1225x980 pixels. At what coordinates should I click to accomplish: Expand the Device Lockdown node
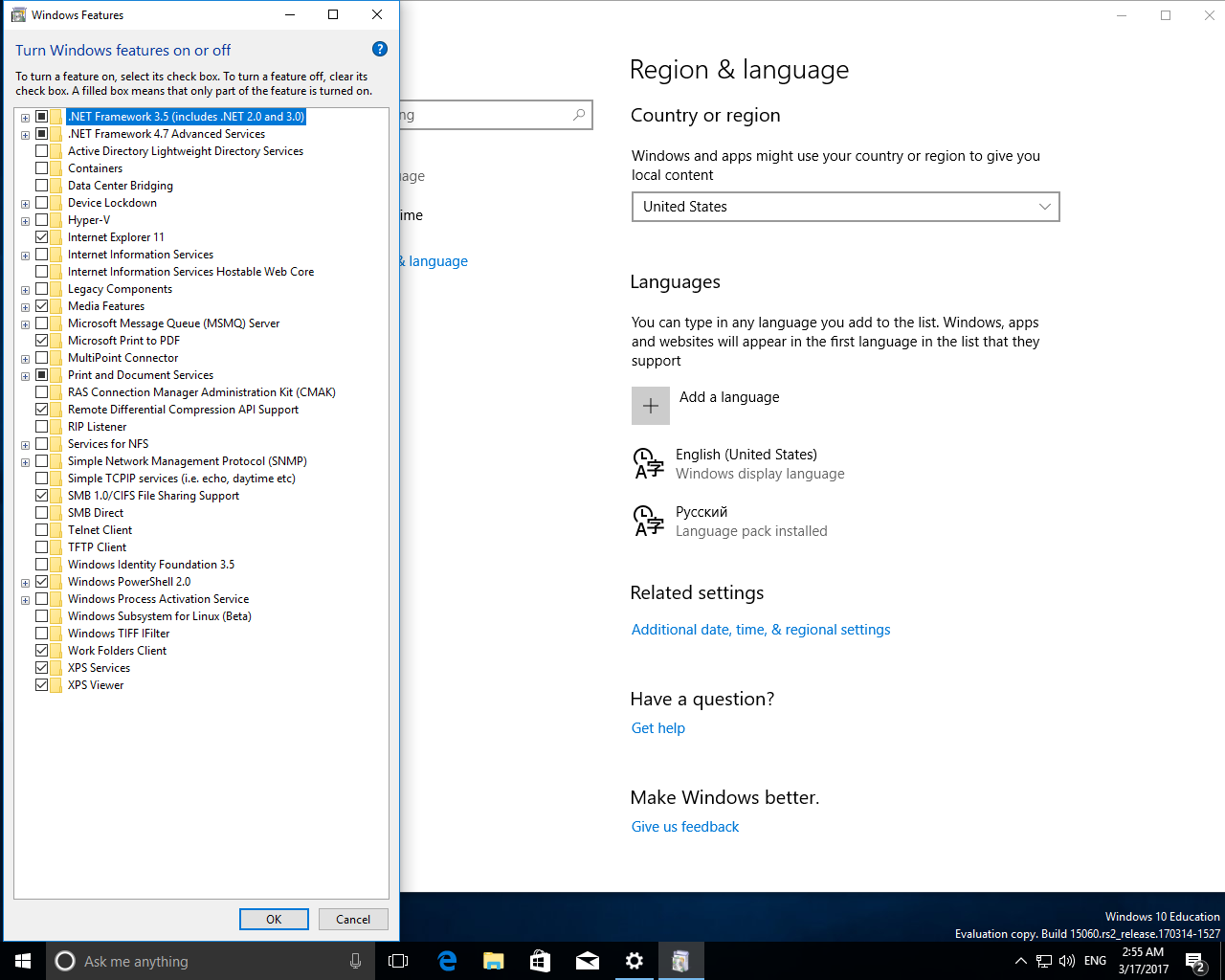pyautogui.click(x=25, y=204)
